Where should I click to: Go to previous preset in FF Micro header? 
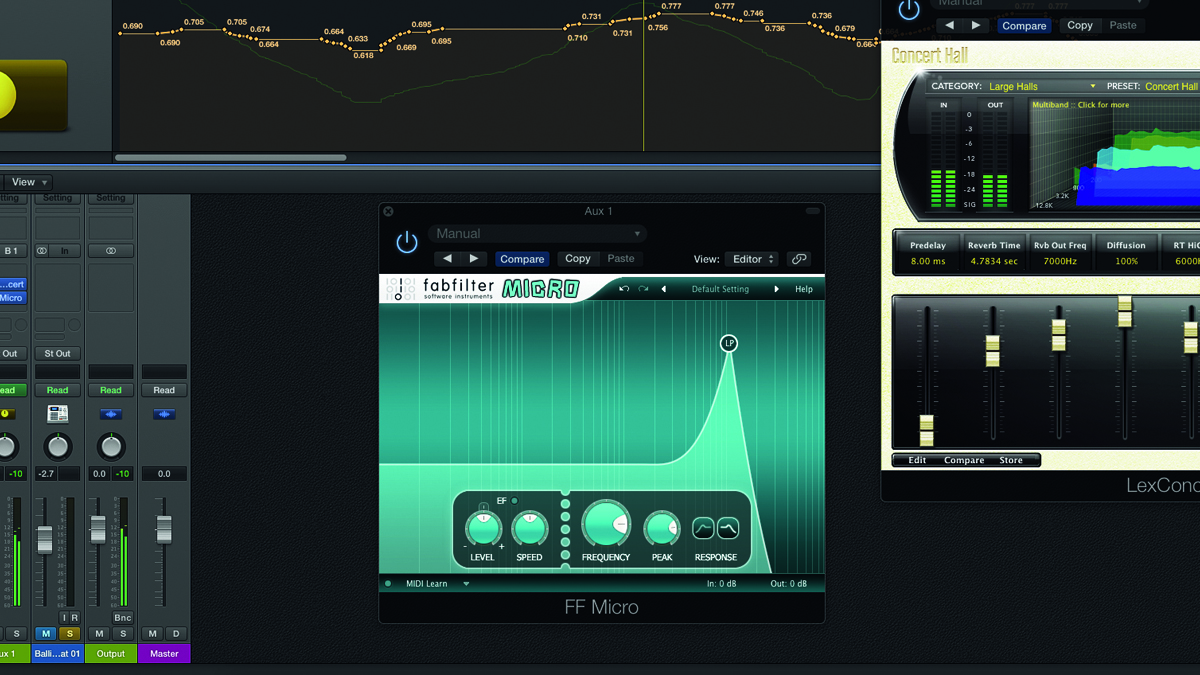447,259
